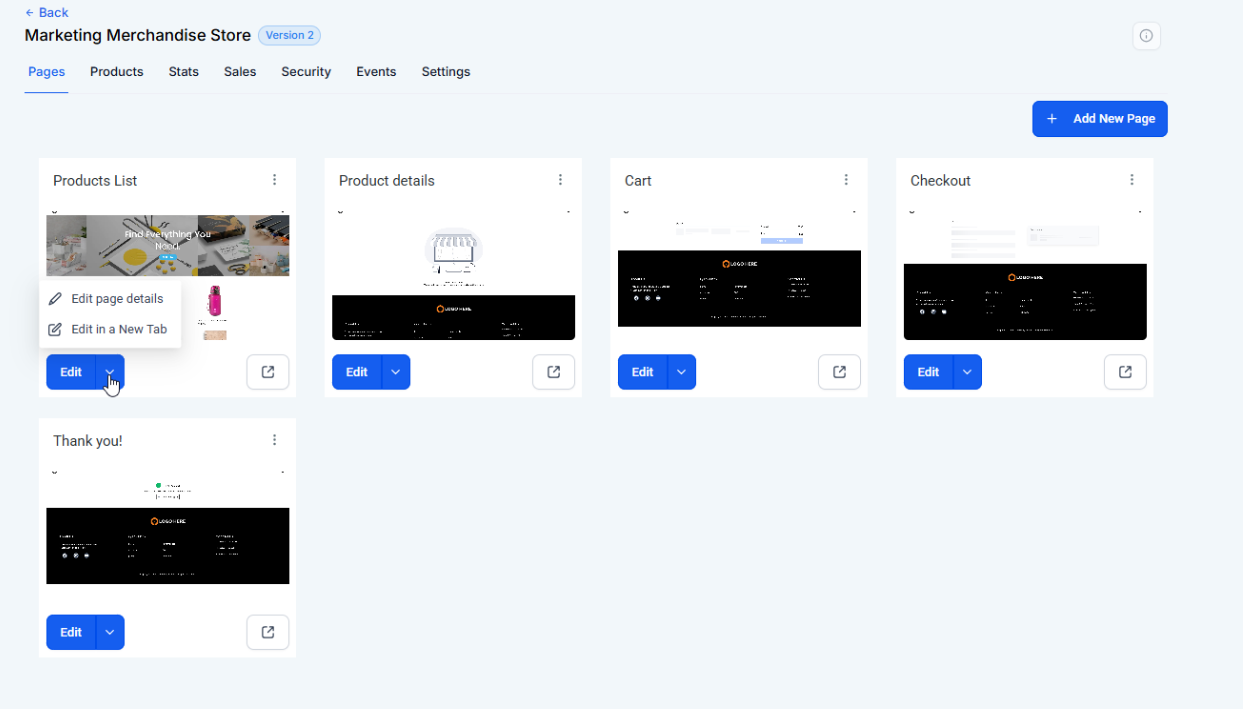The height and width of the screenshot is (709, 1245).
Task: Open the Thank you! page kebab menu
Action: click(x=274, y=440)
